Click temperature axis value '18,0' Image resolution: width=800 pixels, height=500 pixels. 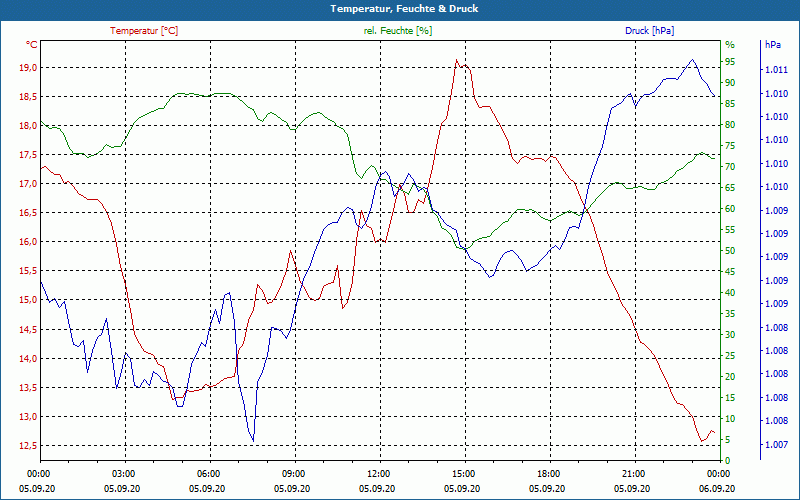click(x=28, y=126)
